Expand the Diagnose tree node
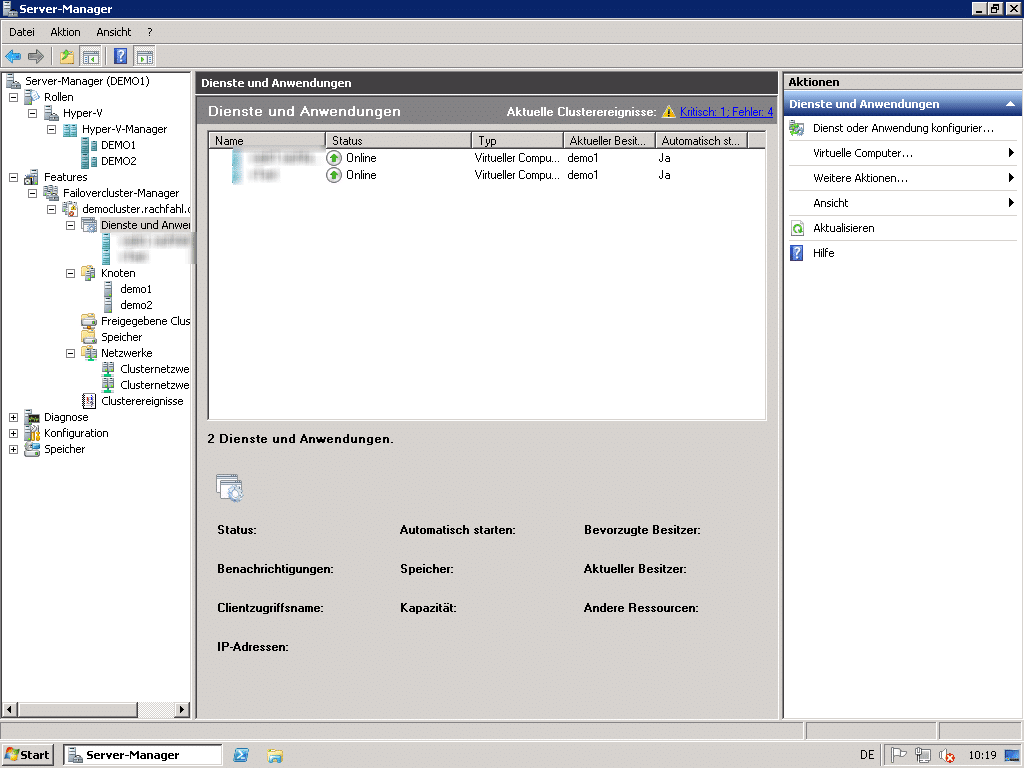 coord(13,417)
